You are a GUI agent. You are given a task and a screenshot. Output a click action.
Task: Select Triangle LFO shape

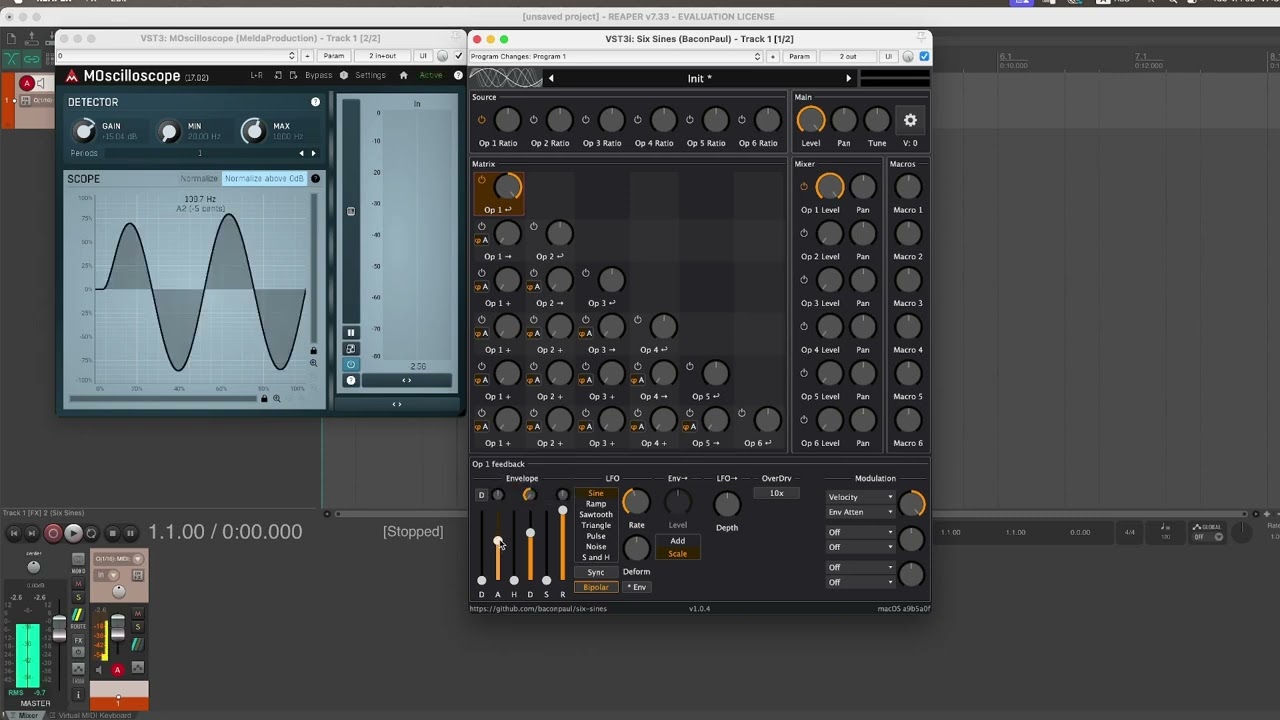(596, 525)
